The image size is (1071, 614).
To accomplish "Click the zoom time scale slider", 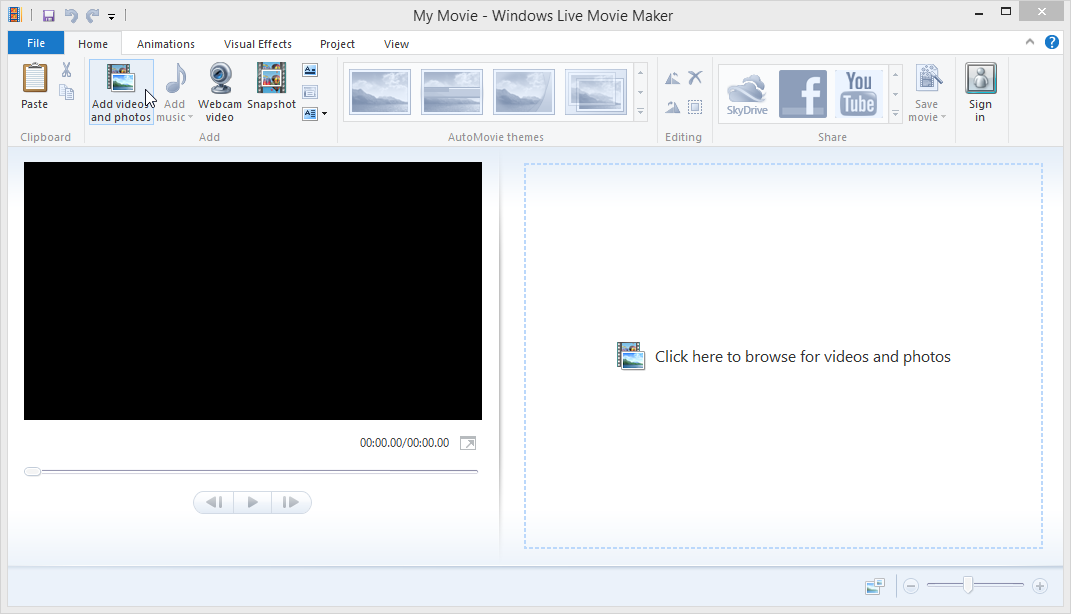I will 968,585.
